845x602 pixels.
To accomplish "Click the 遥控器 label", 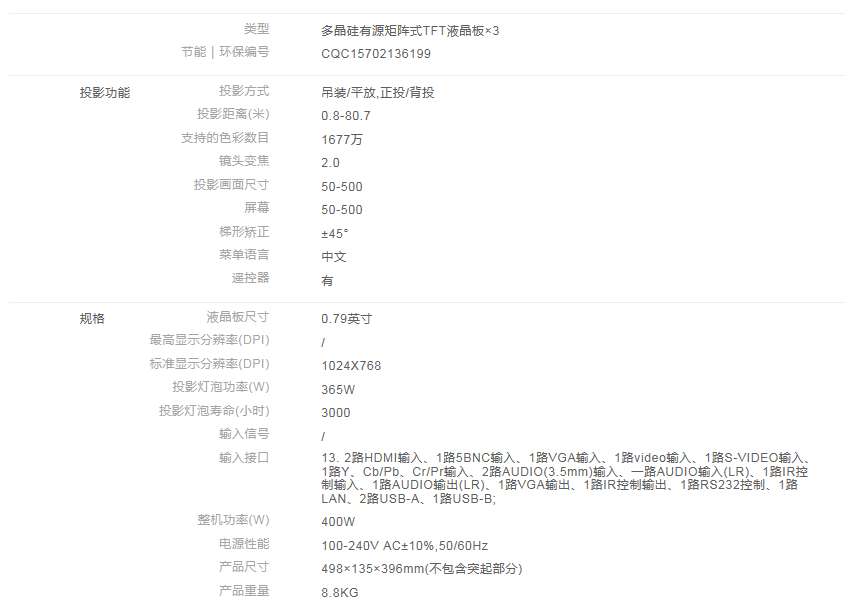I will (x=250, y=278).
